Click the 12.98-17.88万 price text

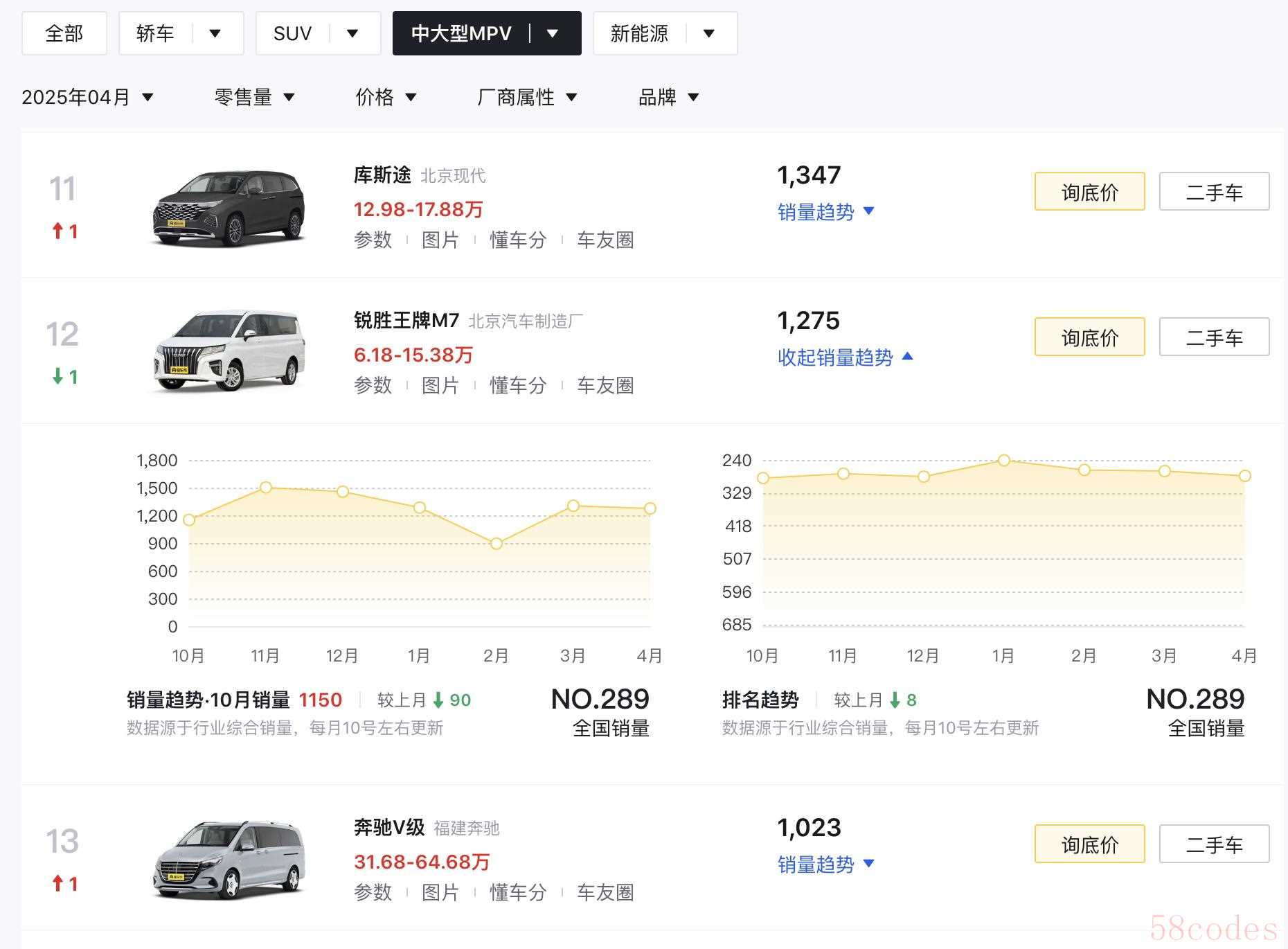tap(418, 209)
